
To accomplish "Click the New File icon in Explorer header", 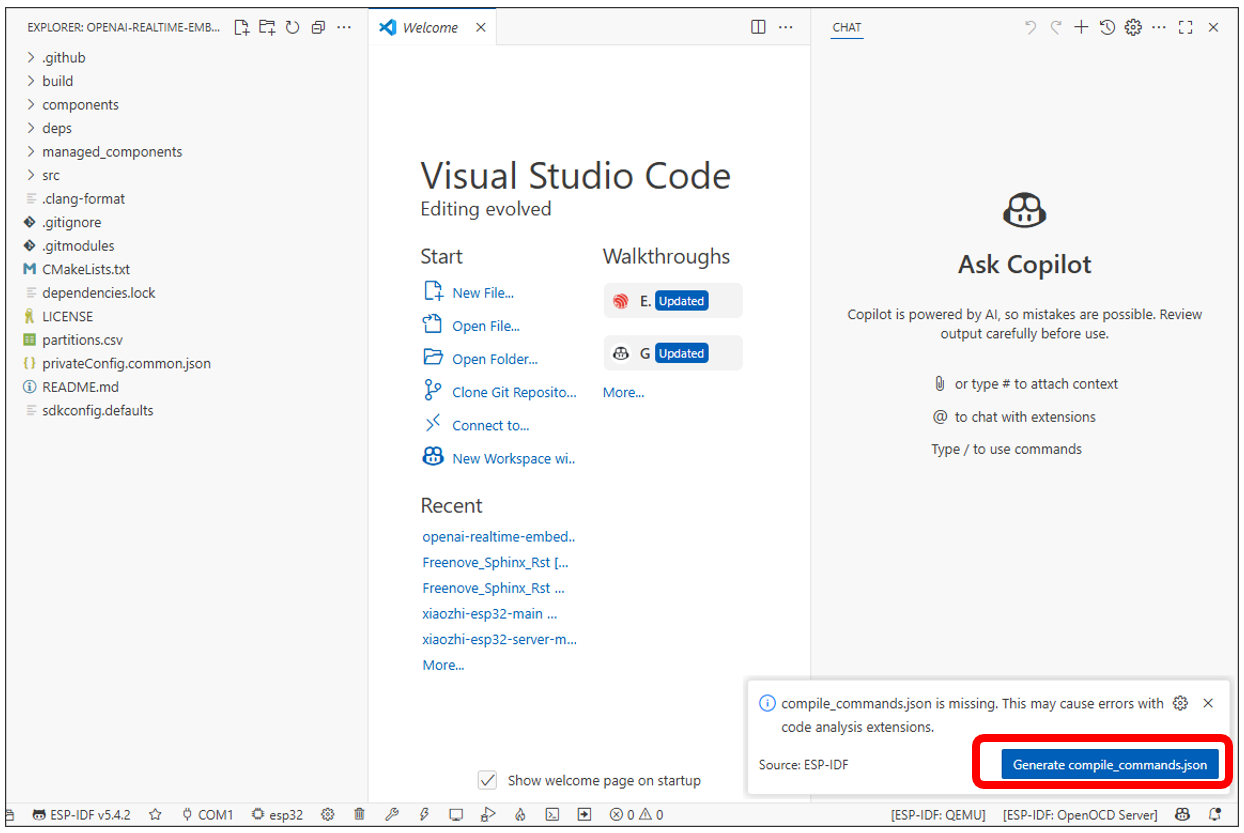I will tap(242, 28).
